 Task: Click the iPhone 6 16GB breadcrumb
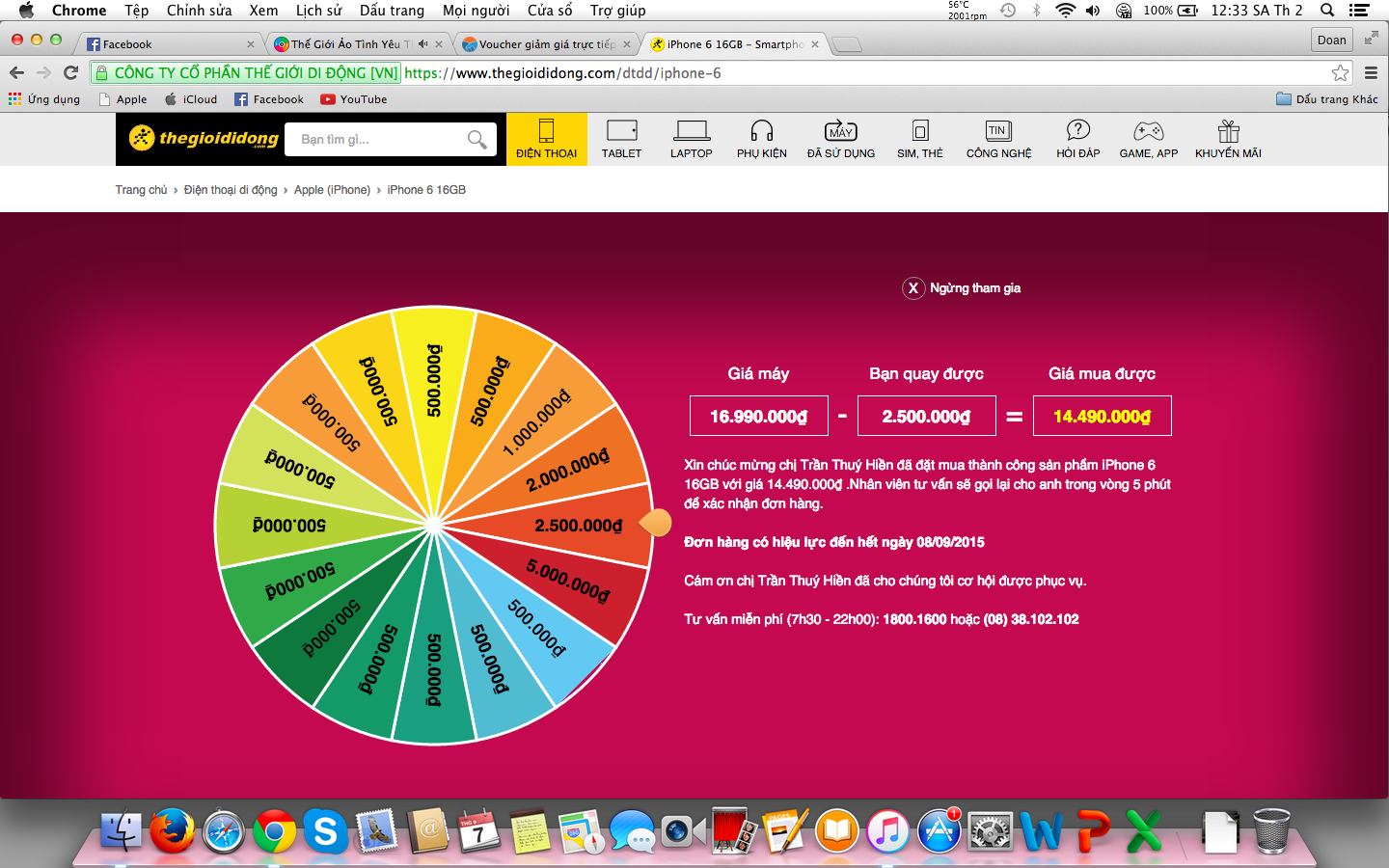click(426, 190)
